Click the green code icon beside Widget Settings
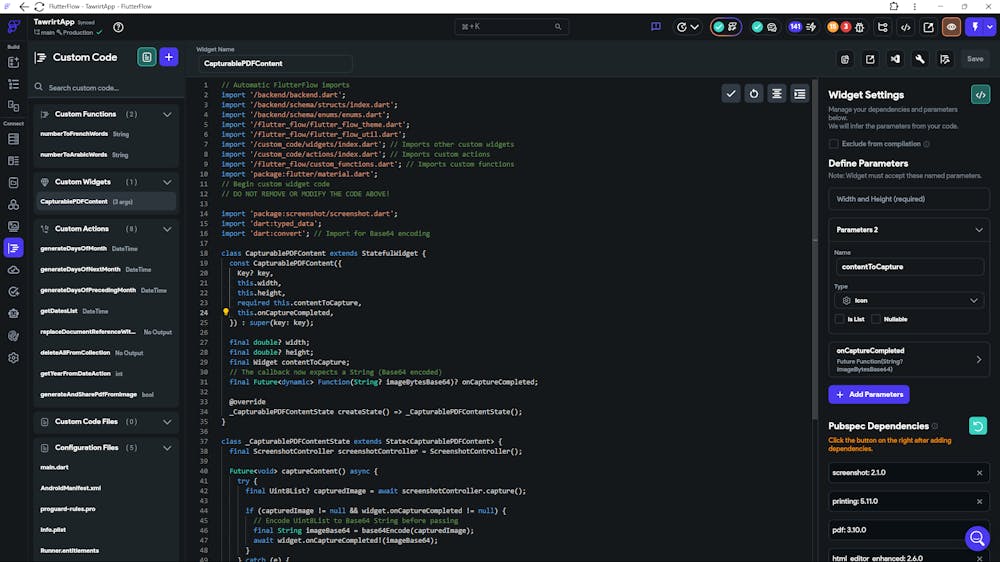The height and width of the screenshot is (562, 1000). coord(980,95)
